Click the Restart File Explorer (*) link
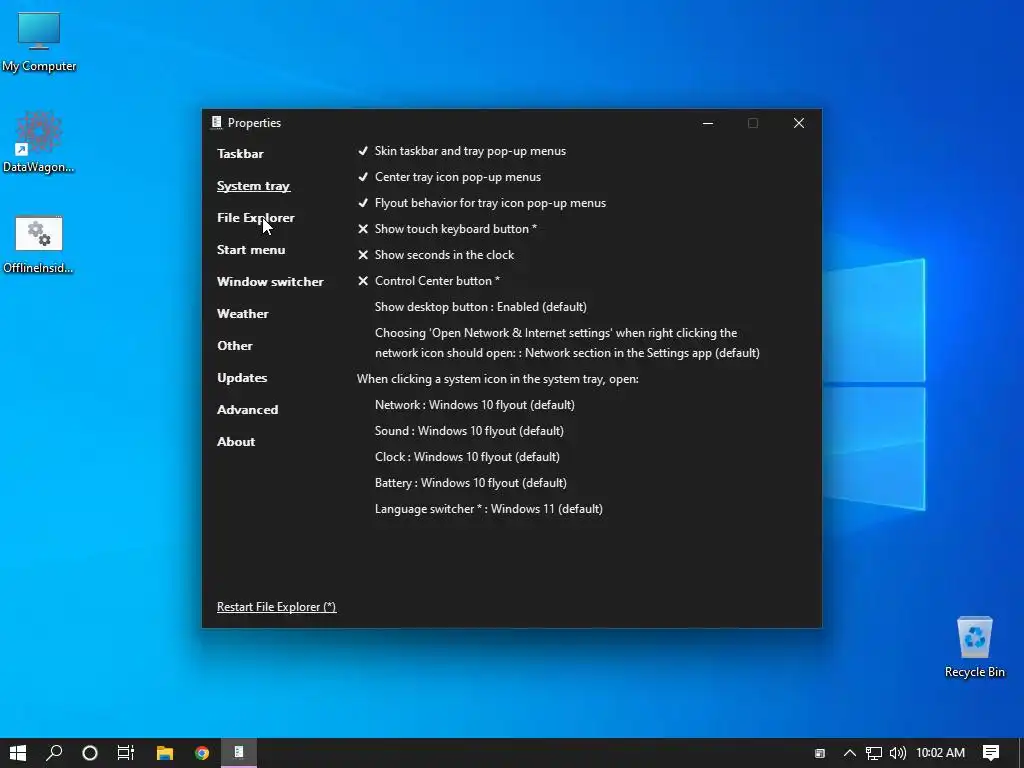The height and width of the screenshot is (768, 1024). tap(276, 607)
